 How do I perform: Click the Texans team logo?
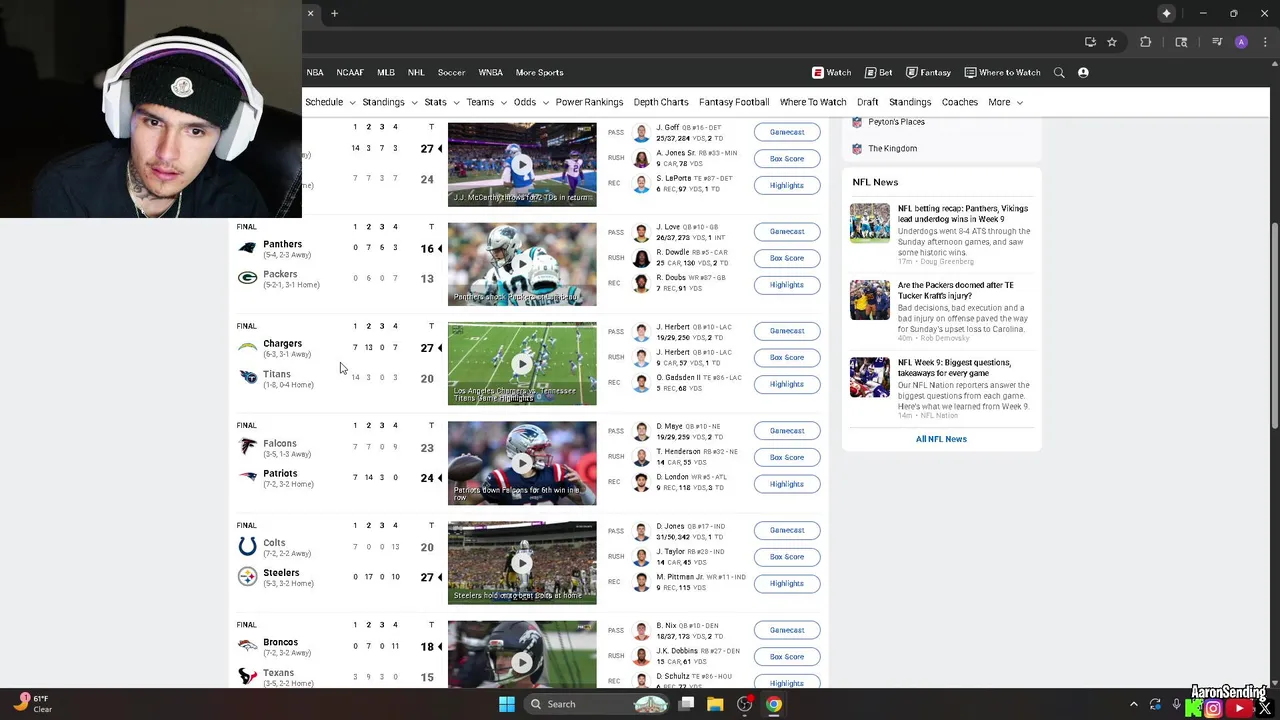[248, 676]
